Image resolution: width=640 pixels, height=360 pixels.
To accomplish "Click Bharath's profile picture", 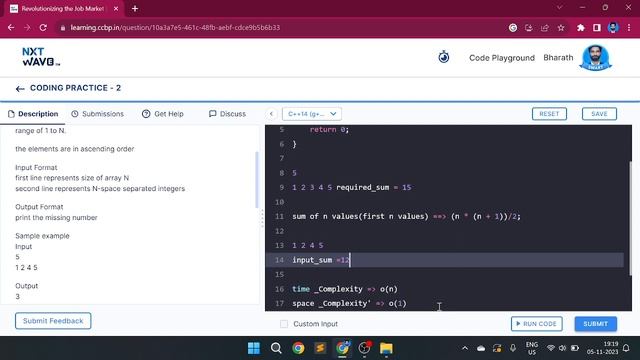I will (595, 58).
